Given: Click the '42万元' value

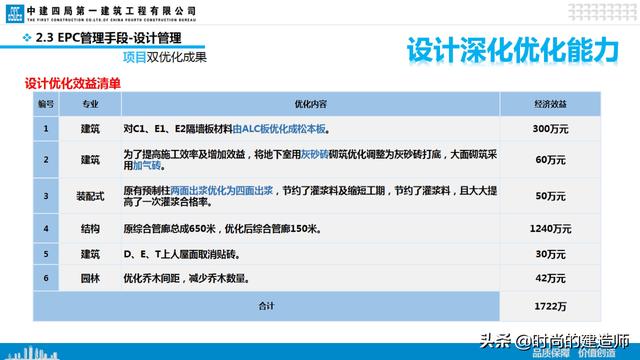Looking at the screenshot, I should click(x=550, y=278).
